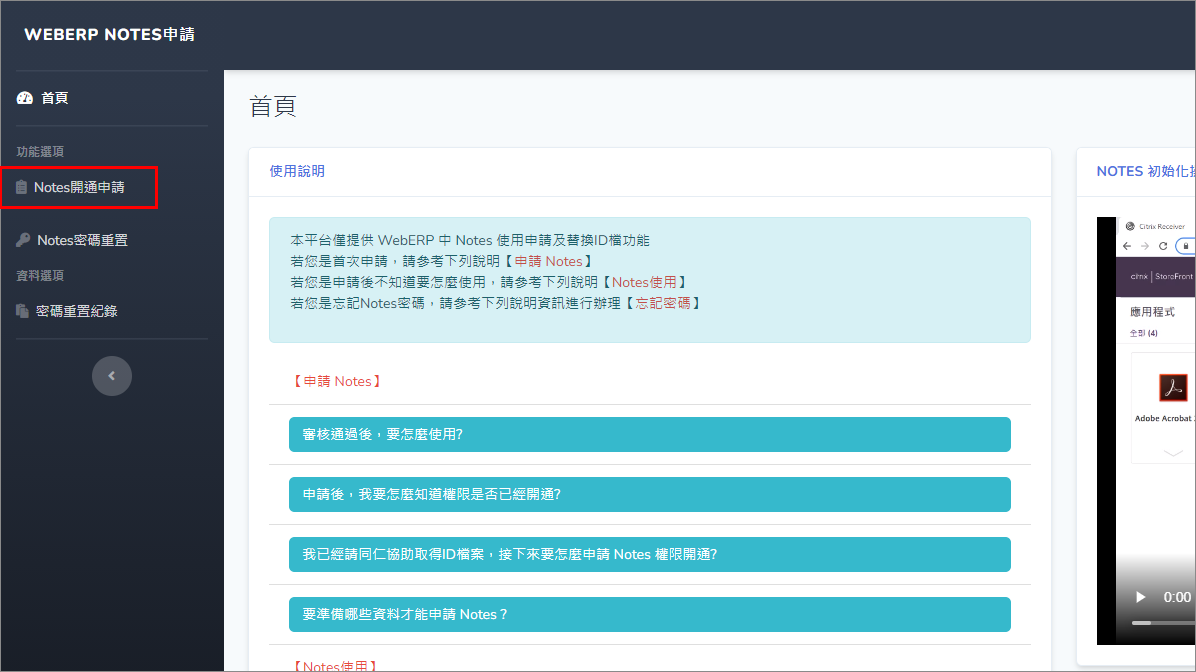Collapse the sidebar with the round chevron

111,375
